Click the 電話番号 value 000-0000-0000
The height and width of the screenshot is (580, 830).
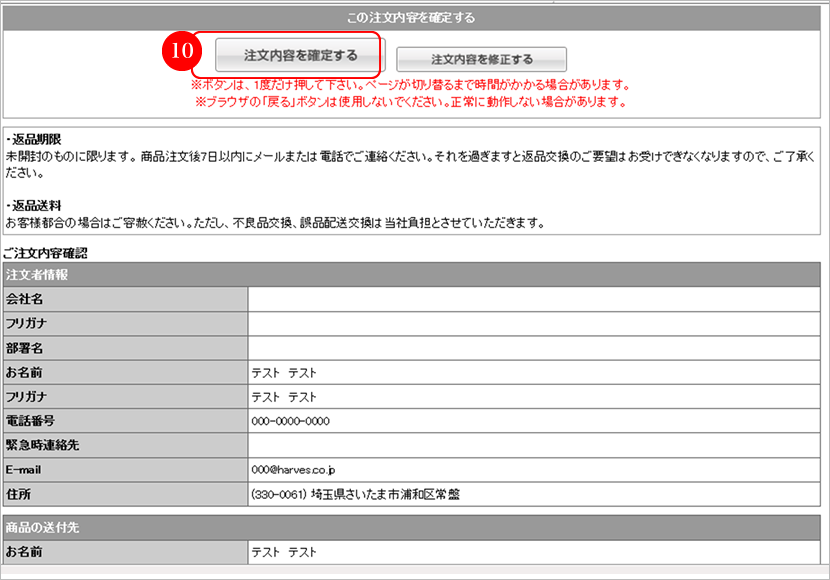click(290, 421)
